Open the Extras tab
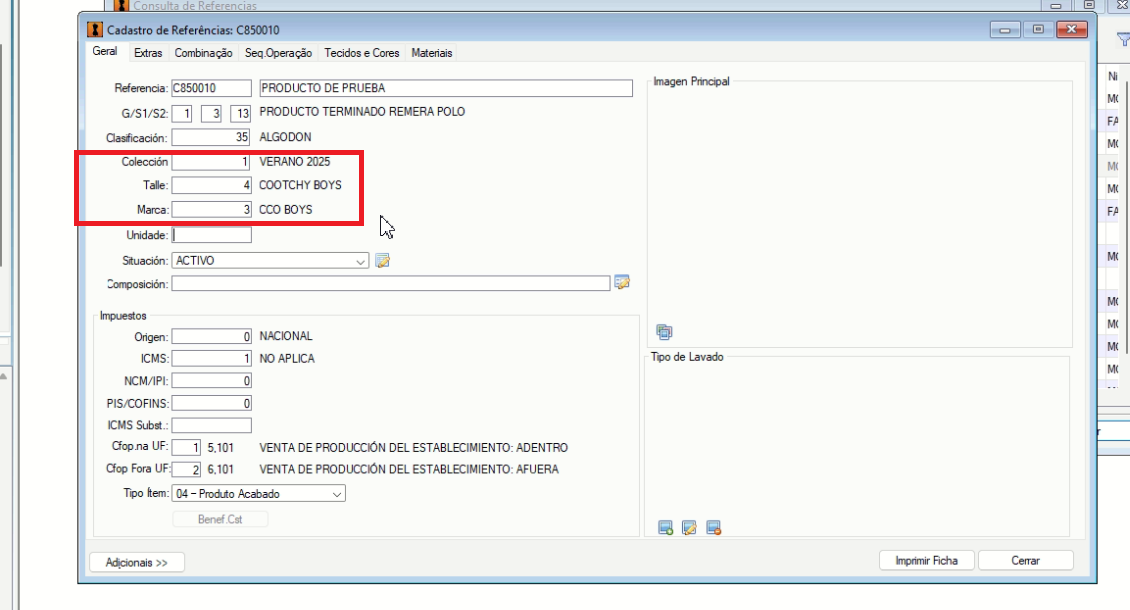This screenshot has height=610, width=1130. click(148, 53)
